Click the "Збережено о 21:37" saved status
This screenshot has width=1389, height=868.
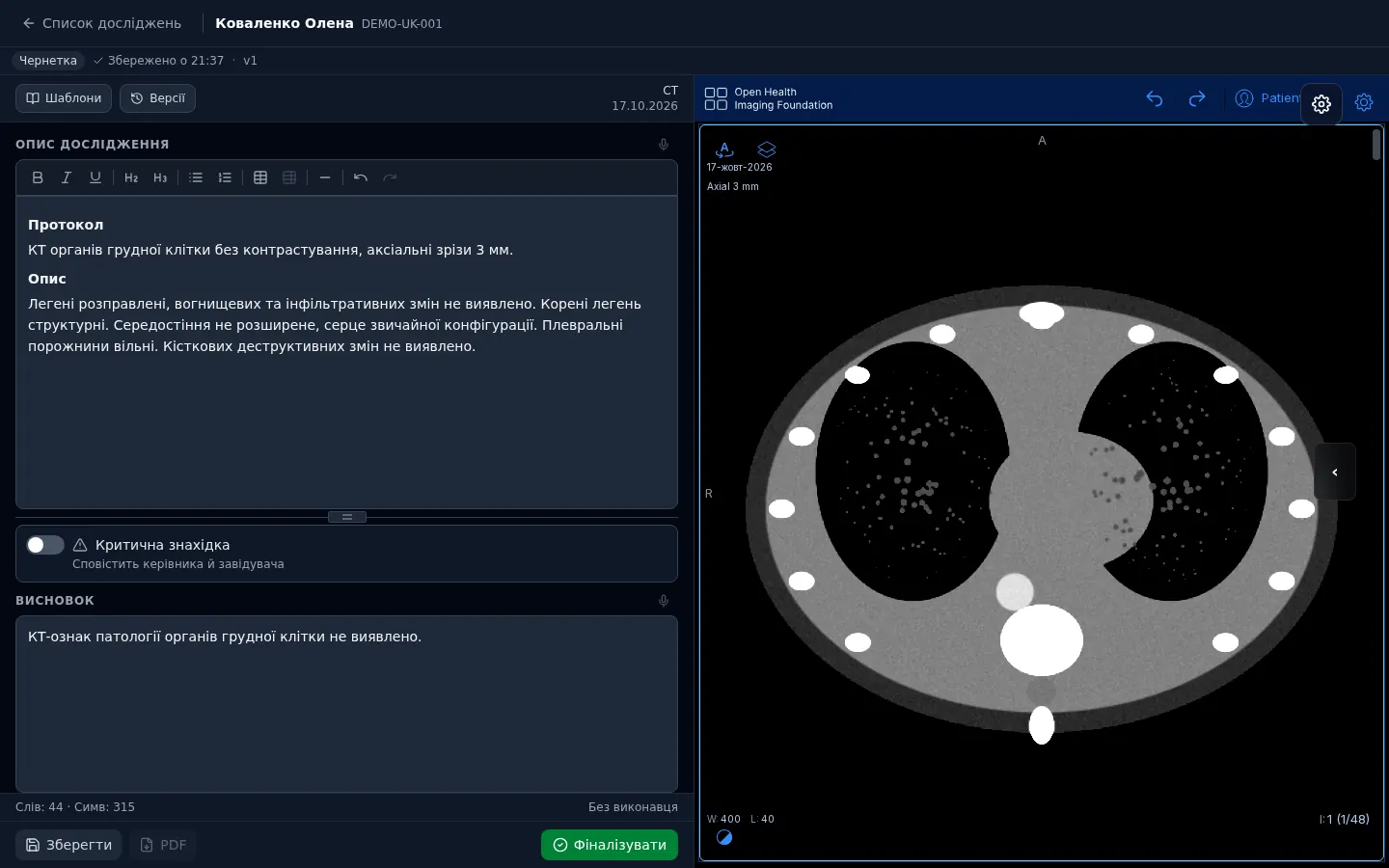tap(158, 61)
